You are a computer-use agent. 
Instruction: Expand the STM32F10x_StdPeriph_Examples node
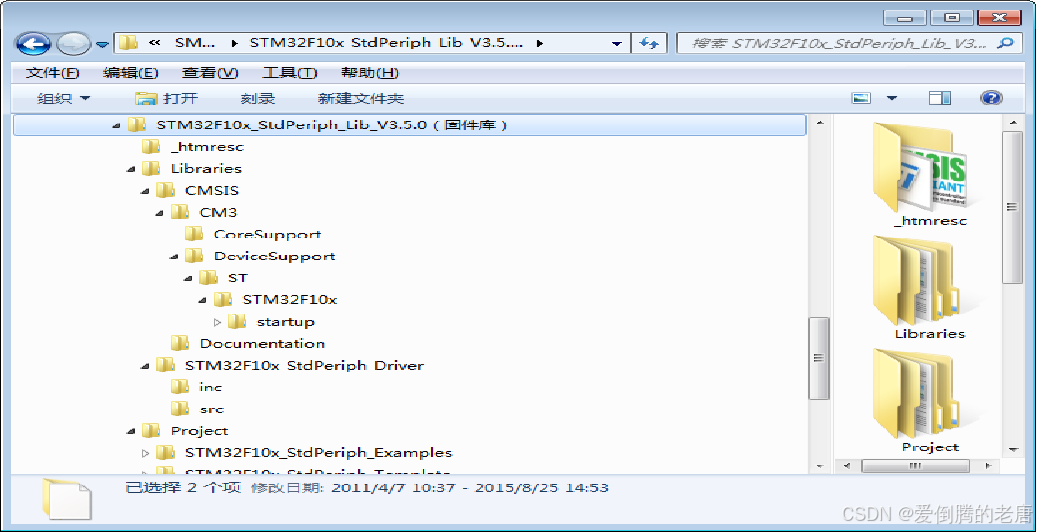click(145, 453)
